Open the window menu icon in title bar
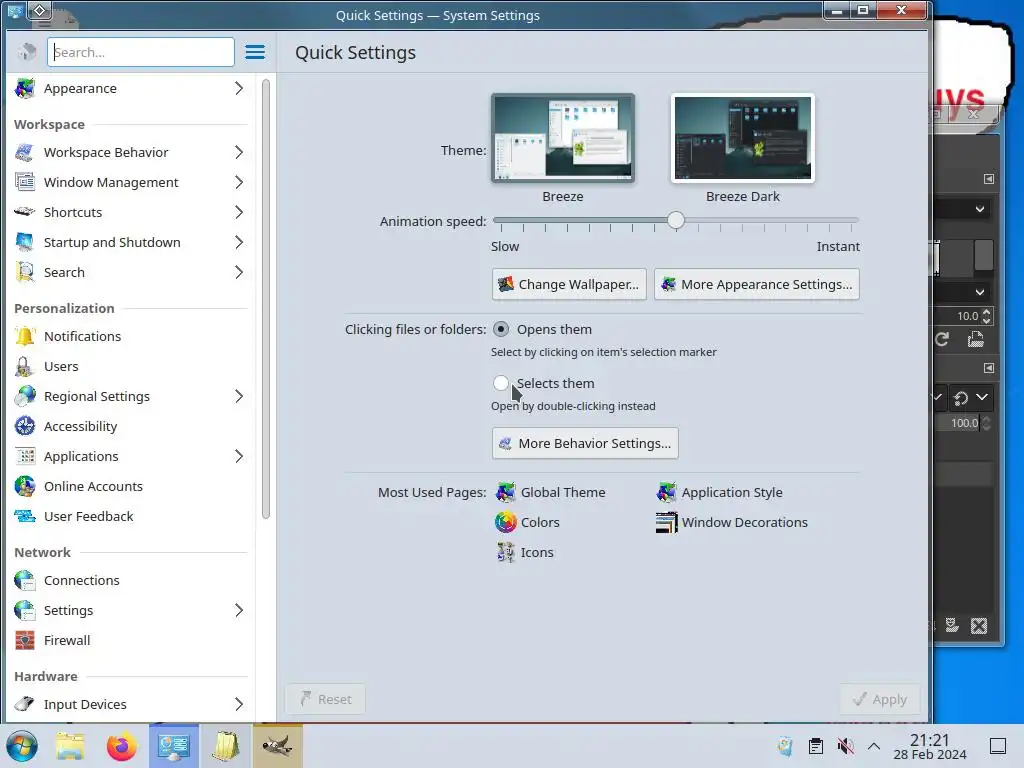Screen dimensions: 1024x768 (15, 10)
